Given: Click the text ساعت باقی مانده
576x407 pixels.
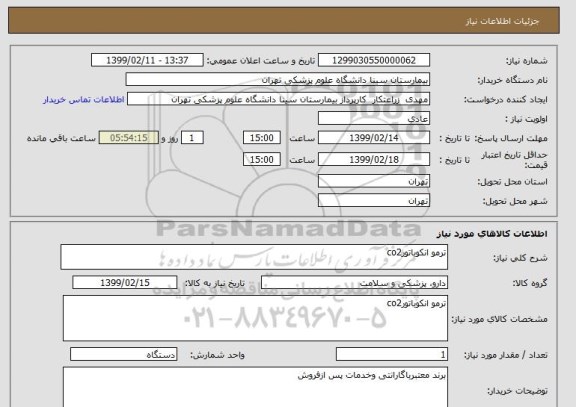Looking at the screenshot, I should [x=61, y=138].
